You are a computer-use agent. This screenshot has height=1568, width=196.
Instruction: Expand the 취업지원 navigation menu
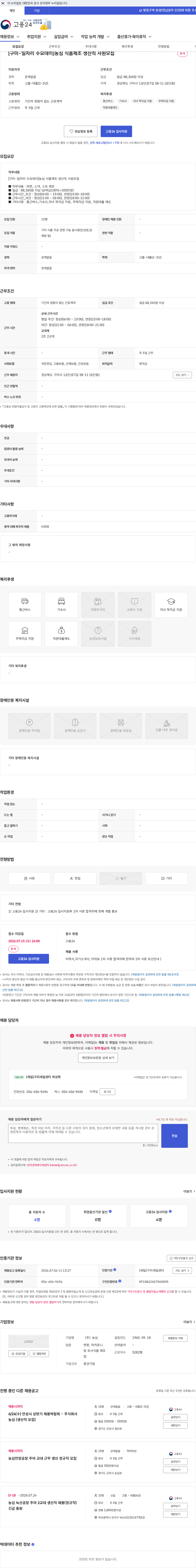coord(37,36)
